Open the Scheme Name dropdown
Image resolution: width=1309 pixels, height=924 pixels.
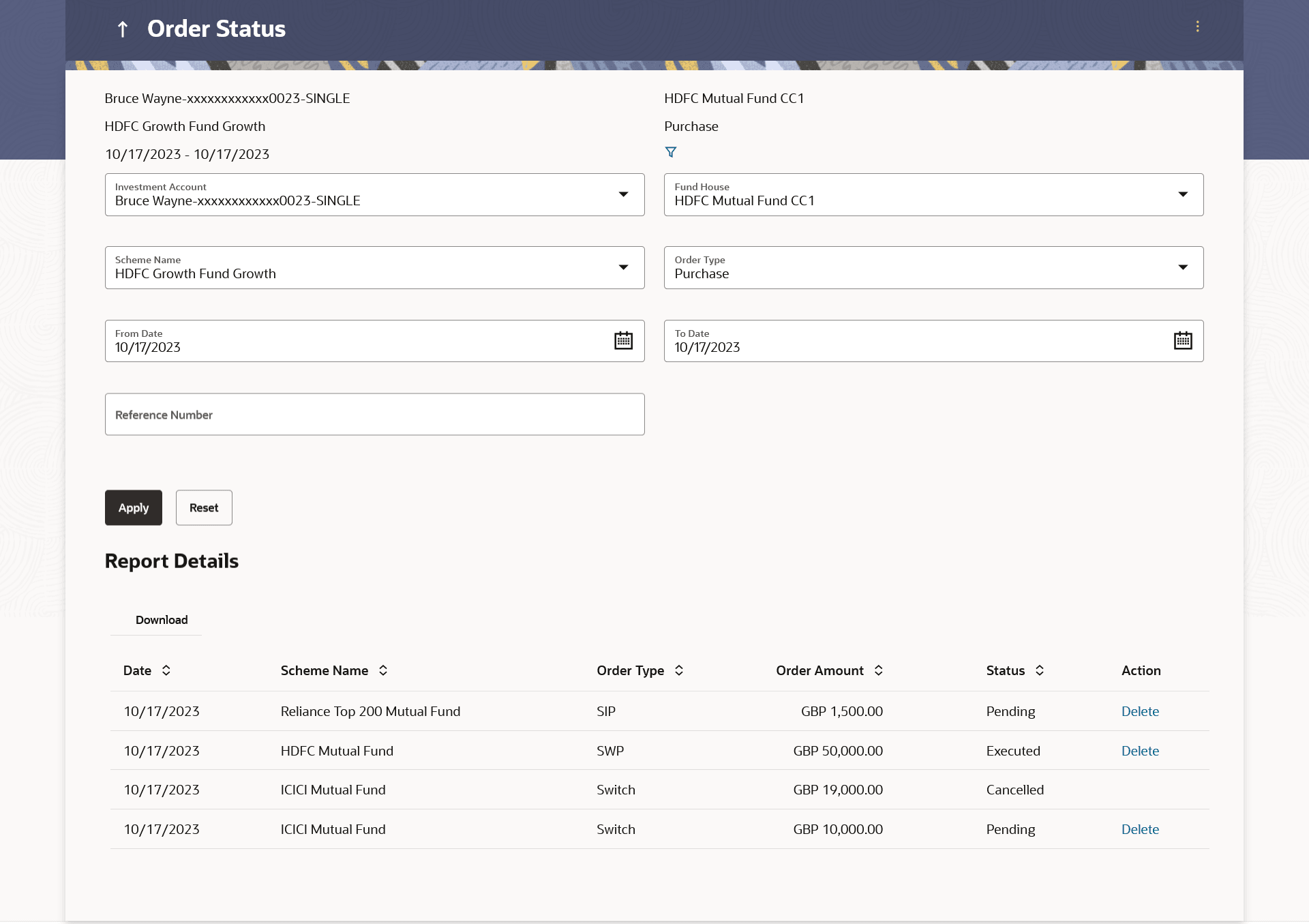coord(623,268)
